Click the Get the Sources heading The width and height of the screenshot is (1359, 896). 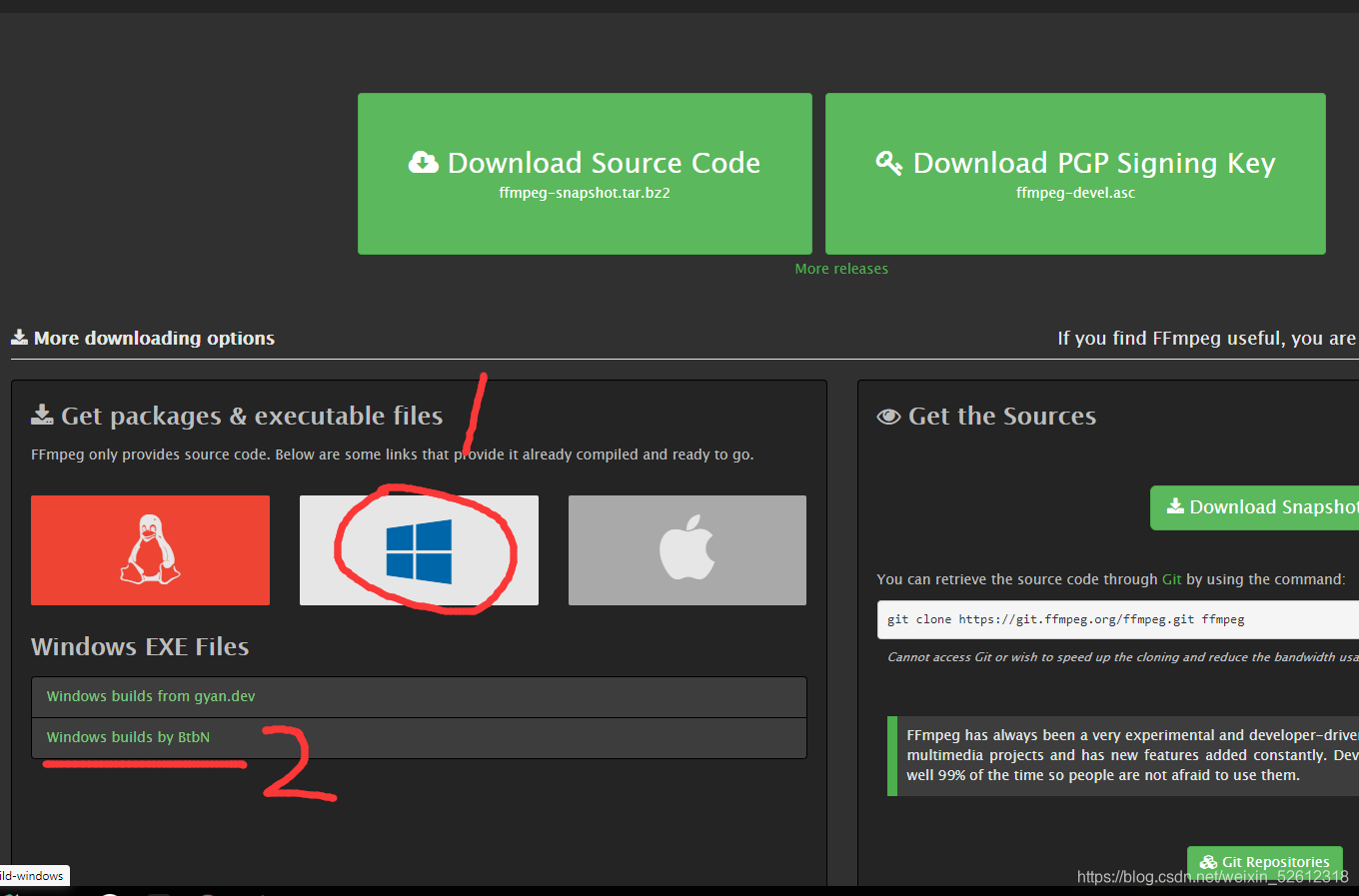(x=986, y=416)
